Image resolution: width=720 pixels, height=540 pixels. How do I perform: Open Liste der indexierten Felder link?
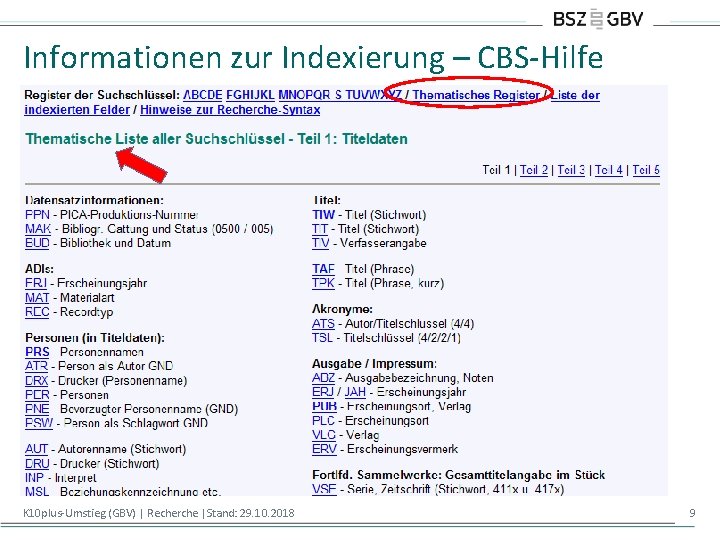[x=312, y=102]
